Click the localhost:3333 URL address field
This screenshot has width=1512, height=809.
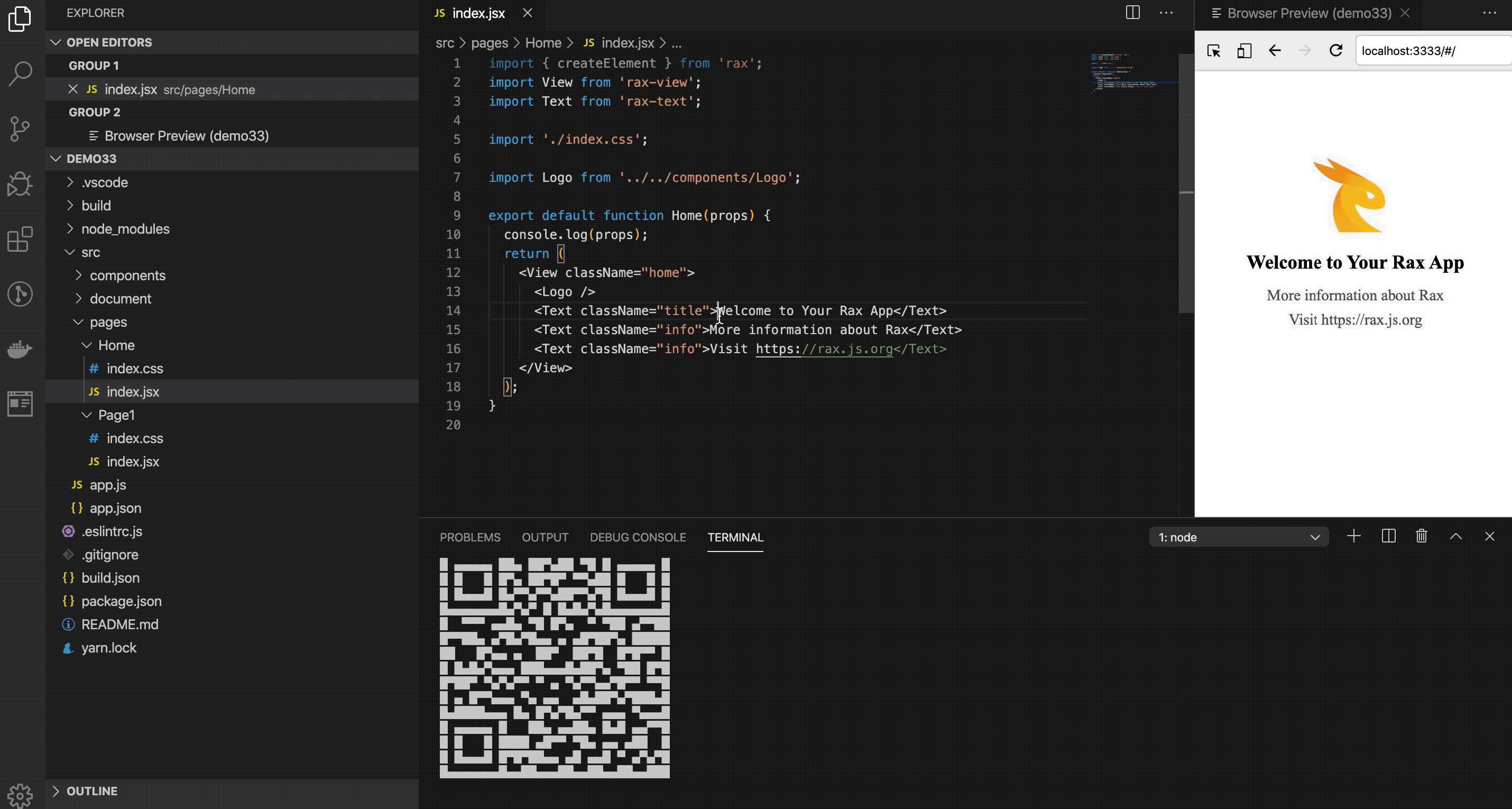(x=1432, y=50)
